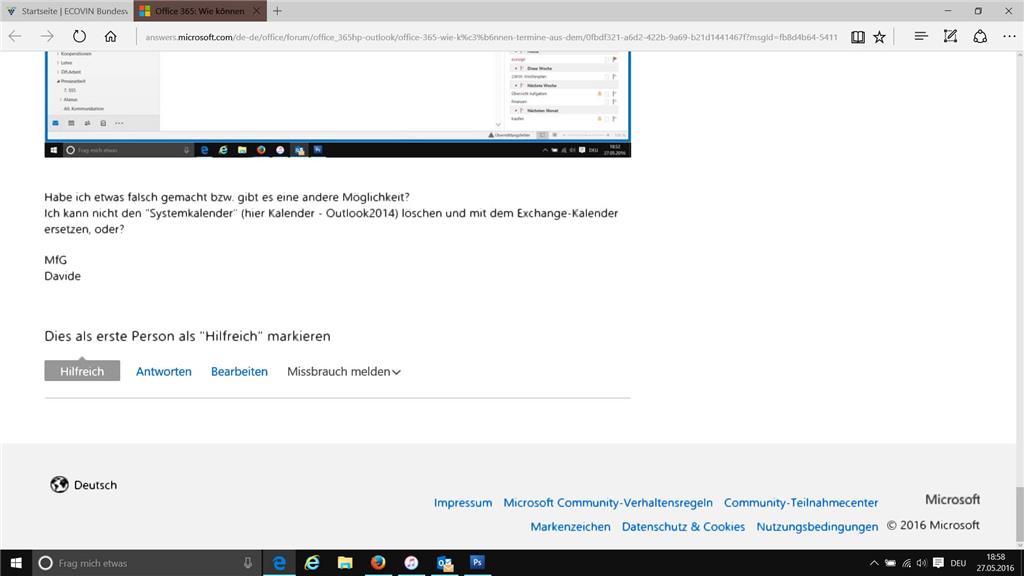Open the browser home page
This screenshot has width=1024, height=576.
110,37
